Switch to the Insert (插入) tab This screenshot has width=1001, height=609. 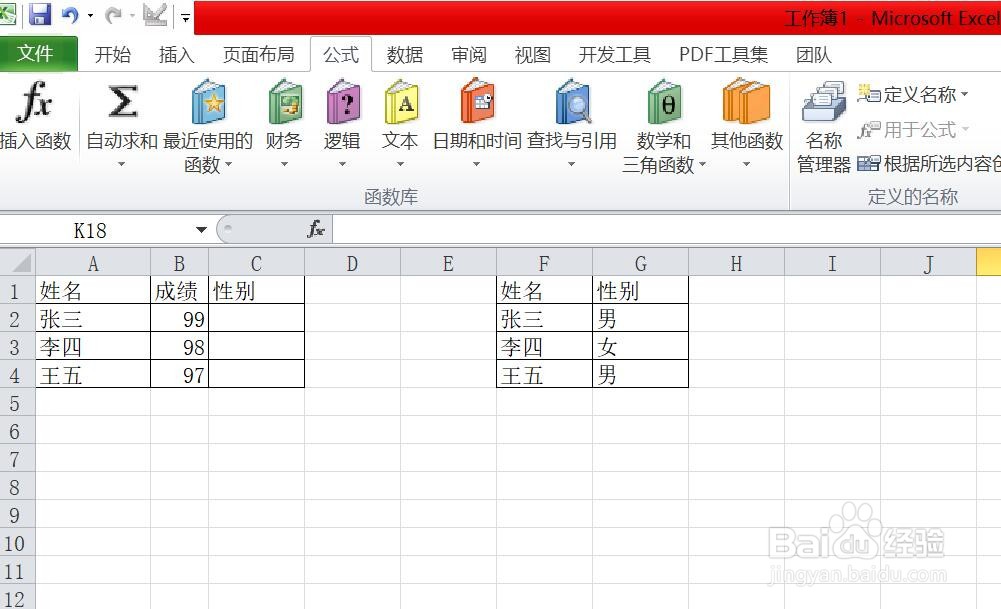click(x=176, y=55)
